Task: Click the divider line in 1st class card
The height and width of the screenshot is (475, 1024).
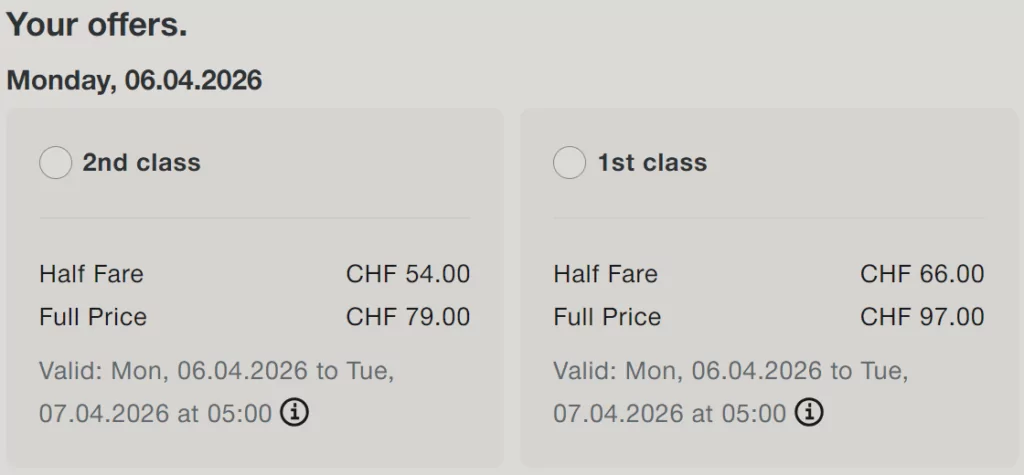Action: (x=768, y=217)
